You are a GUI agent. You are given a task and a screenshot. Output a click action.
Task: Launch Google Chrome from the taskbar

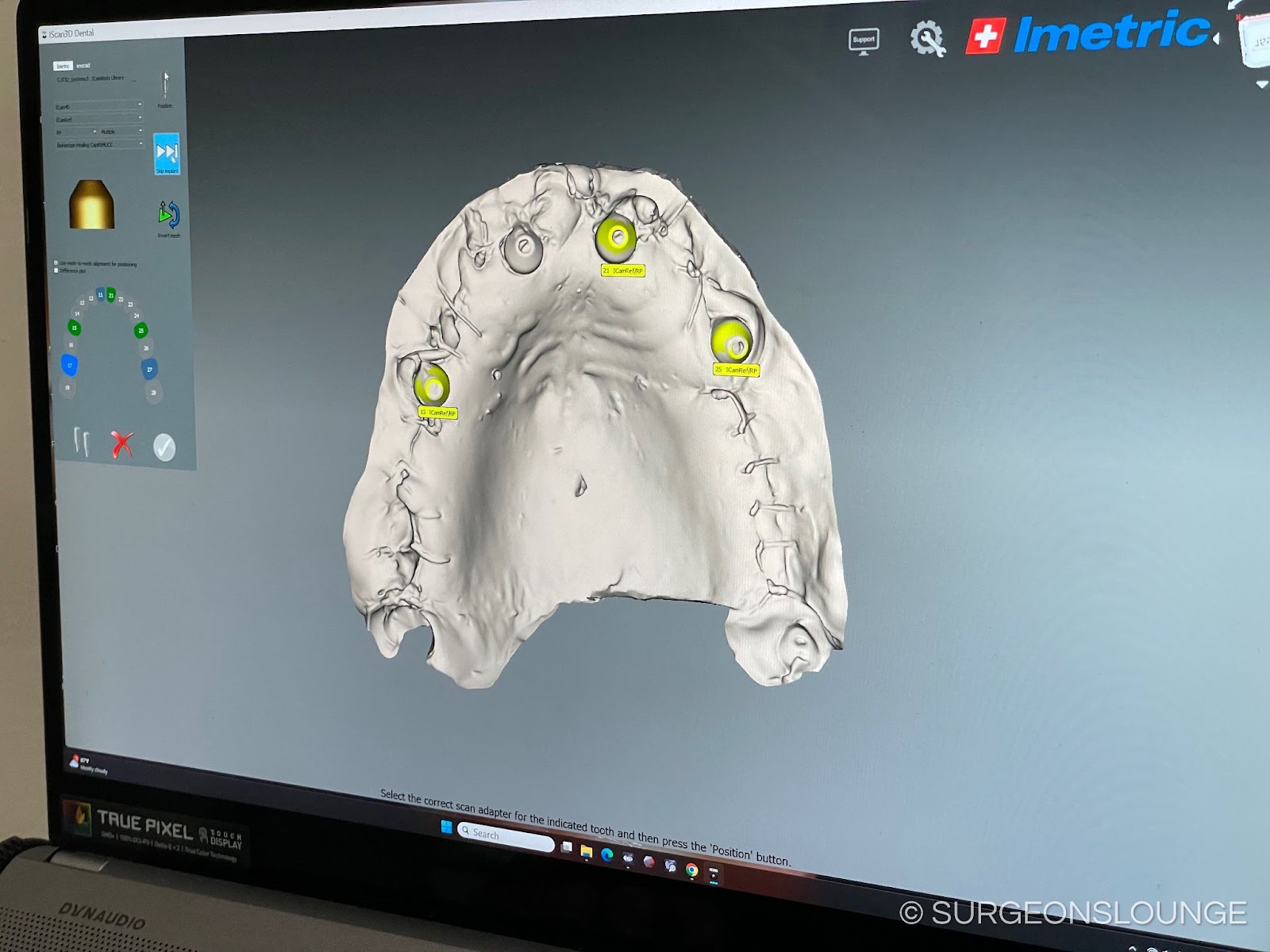[691, 869]
